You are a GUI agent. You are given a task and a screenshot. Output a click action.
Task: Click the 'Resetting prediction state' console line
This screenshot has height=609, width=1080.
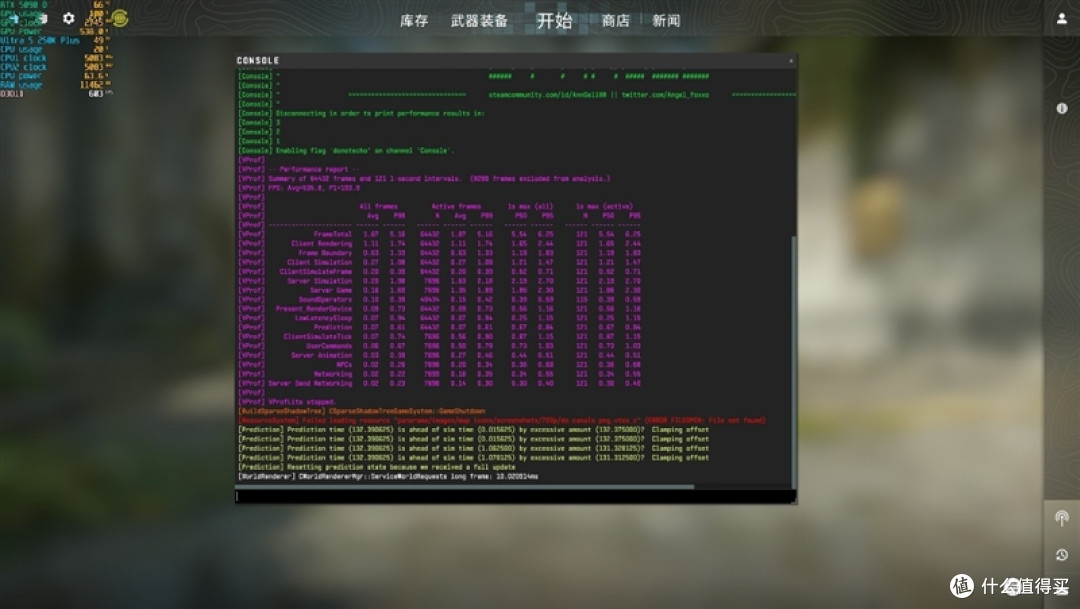point(377,467)
